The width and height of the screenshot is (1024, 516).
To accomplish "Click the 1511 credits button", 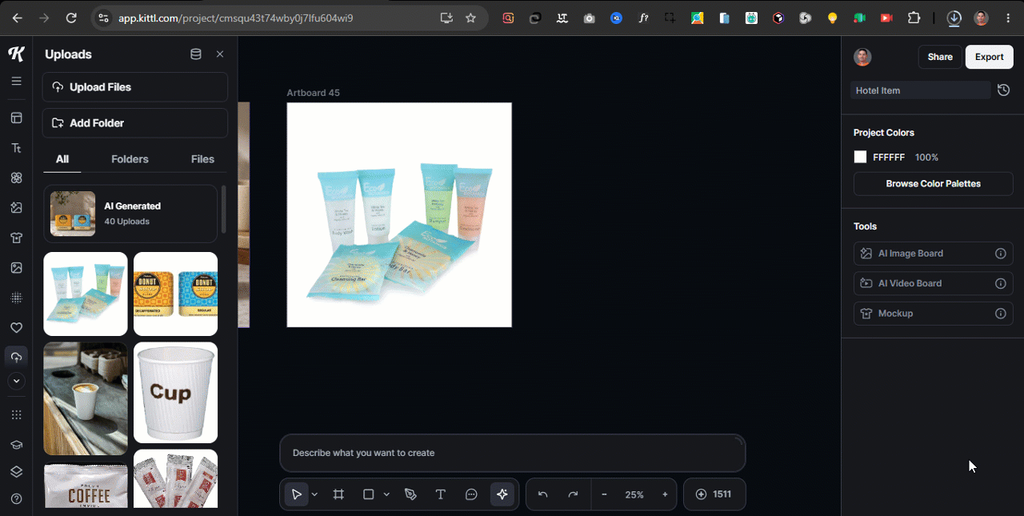I will point(714,494).
